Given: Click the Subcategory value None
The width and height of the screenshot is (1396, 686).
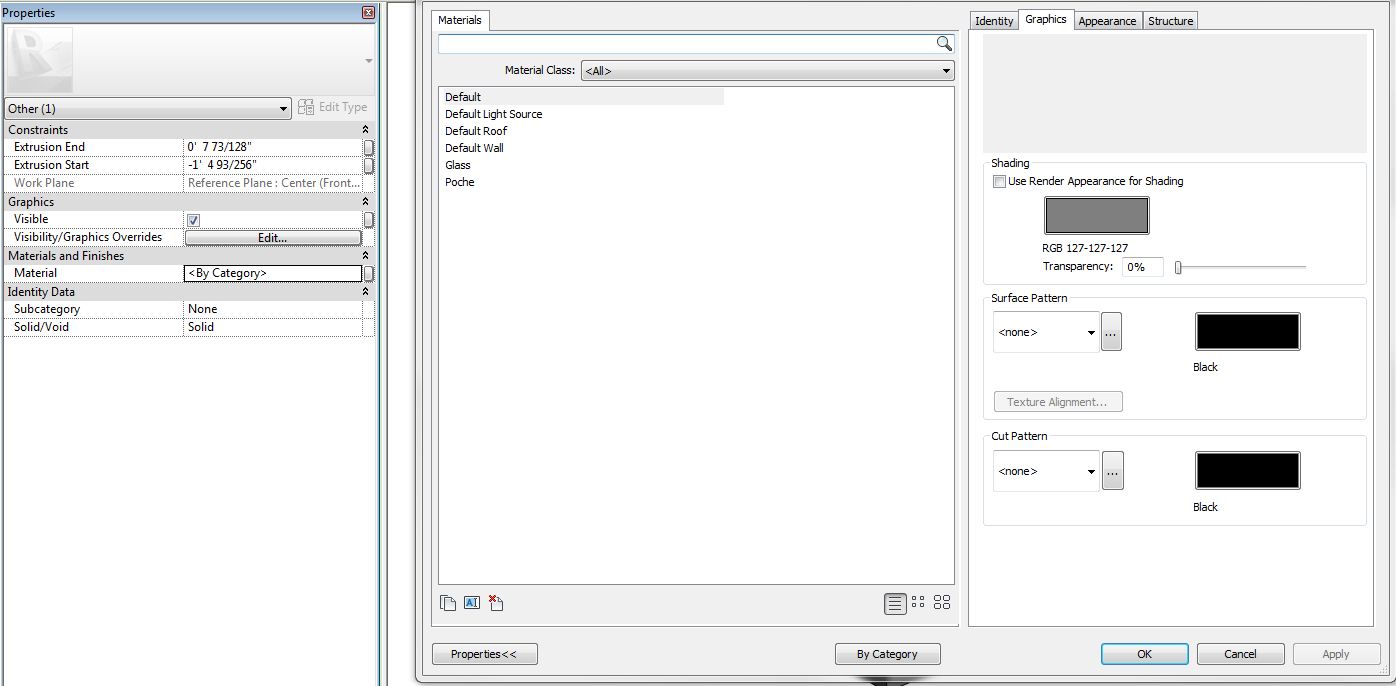Looking at the screenshot, I should [x=273, y=309].
